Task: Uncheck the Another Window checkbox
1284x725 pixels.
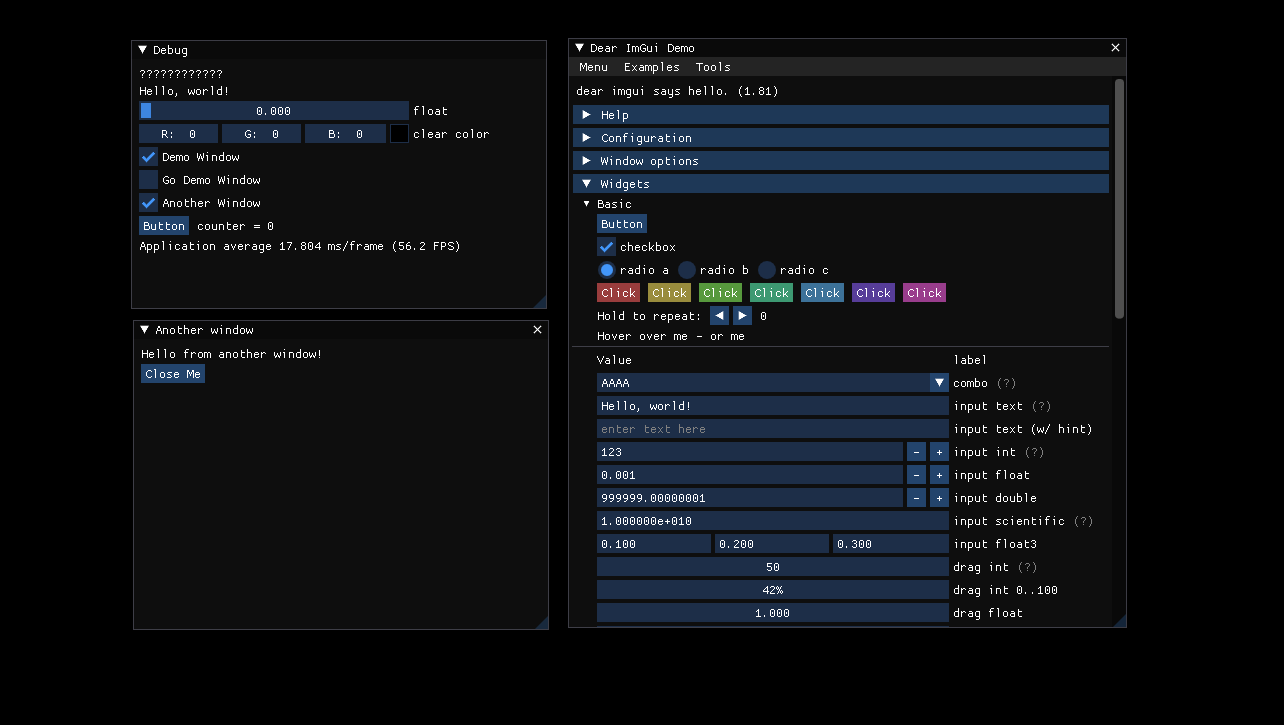Action: click(x=148, y=203)
